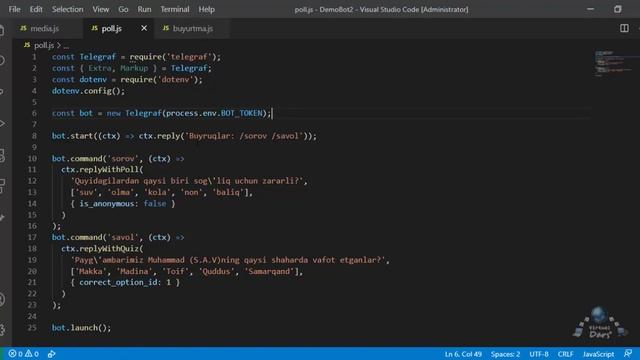640x360 pixels.
Task: Expand the breadcrumb ellipsis symbol
Action: pos(67,46)
